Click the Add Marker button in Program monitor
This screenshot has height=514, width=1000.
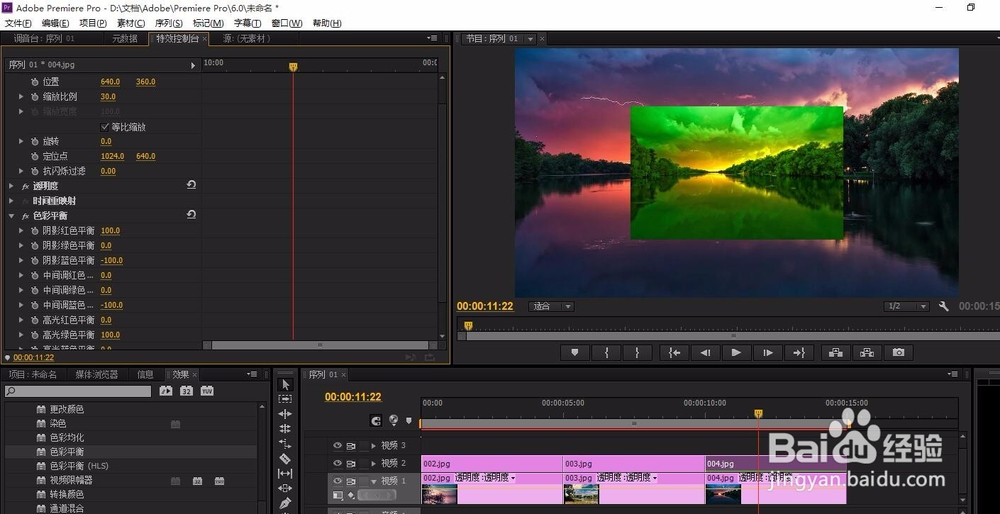(x=575, y=353)
